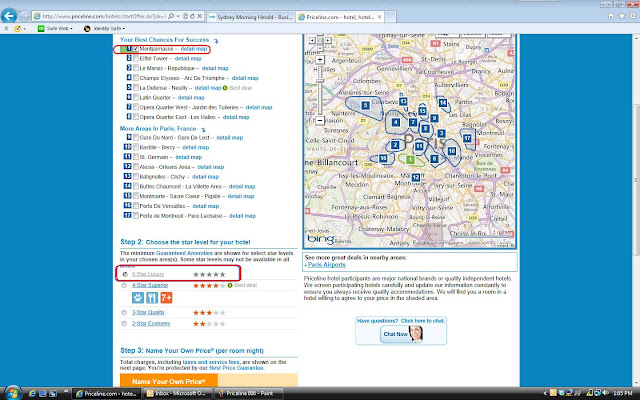Go back with the browser back arrow
This screenshot has height=400, width=640.
tap(9, 16)
